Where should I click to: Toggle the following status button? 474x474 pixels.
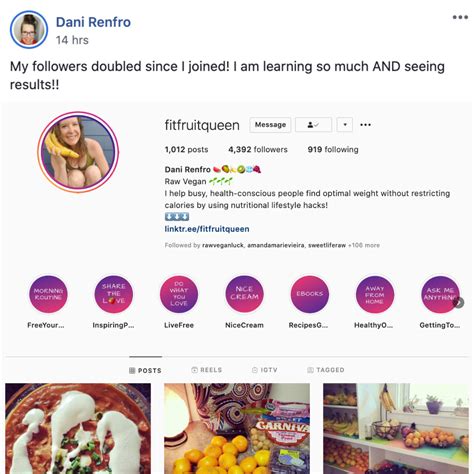pyautogui.click(x=313, y=125)
